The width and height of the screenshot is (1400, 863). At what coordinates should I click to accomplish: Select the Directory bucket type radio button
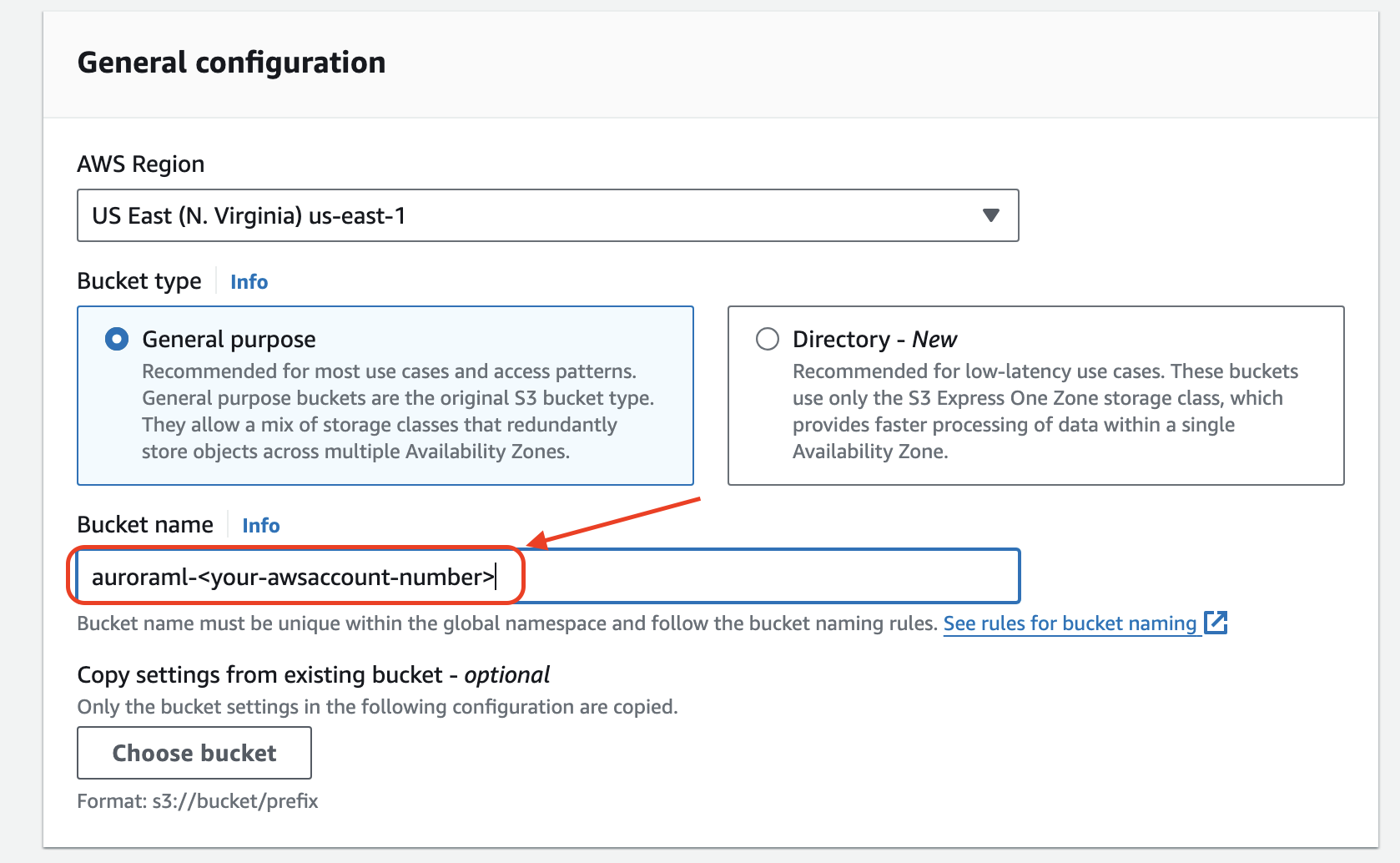[x=767, y=339]
